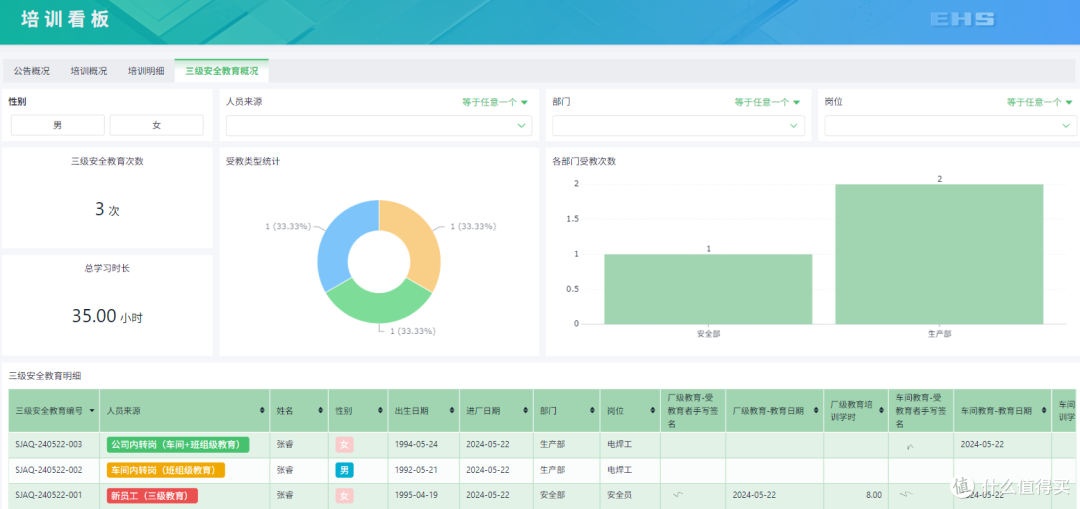Open 三级安全教育编号 column menu arrow
This screenshot has height=509, width=1080.
pos(92,411)
